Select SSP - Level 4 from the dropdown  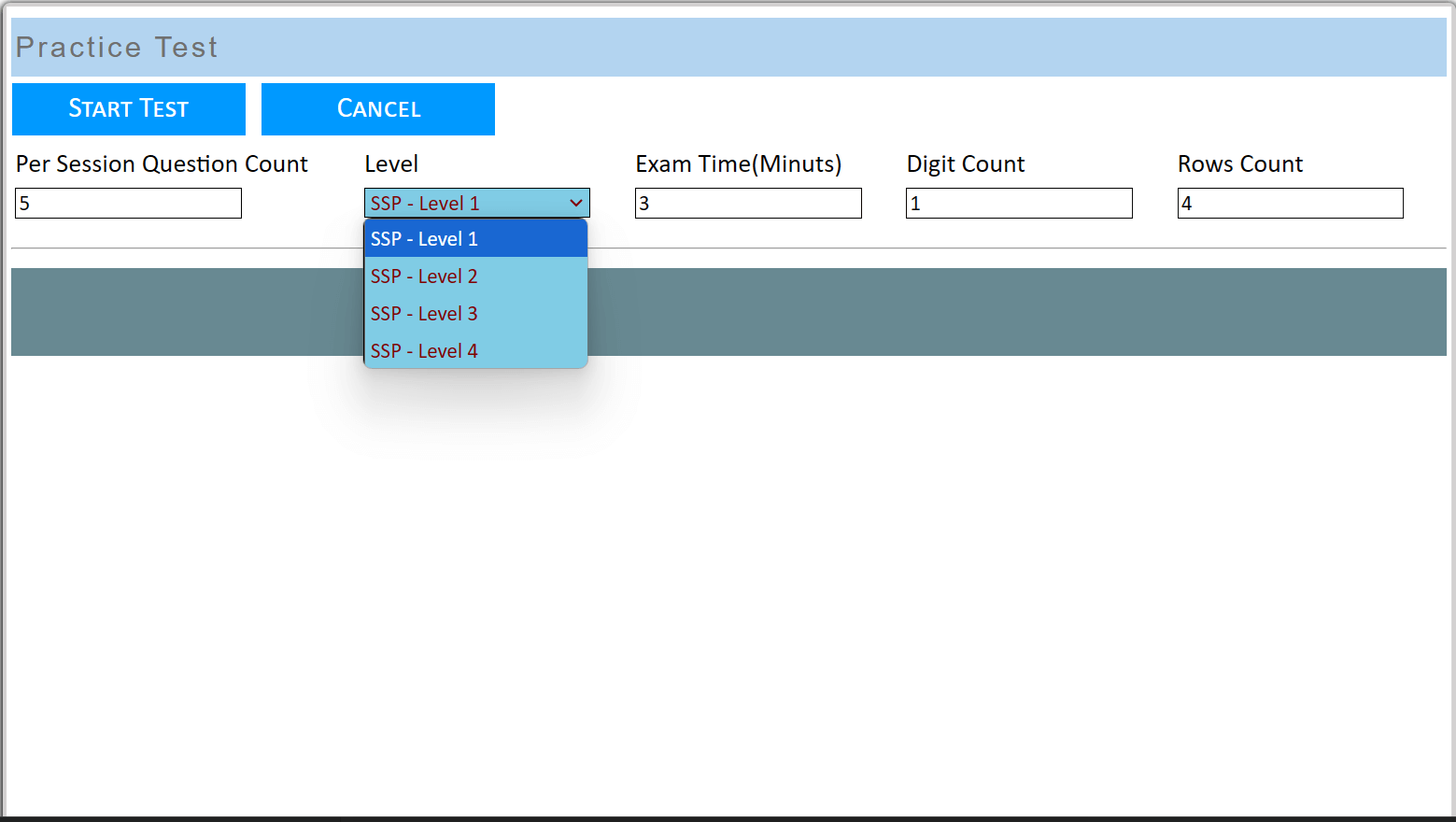click(423, 350)
